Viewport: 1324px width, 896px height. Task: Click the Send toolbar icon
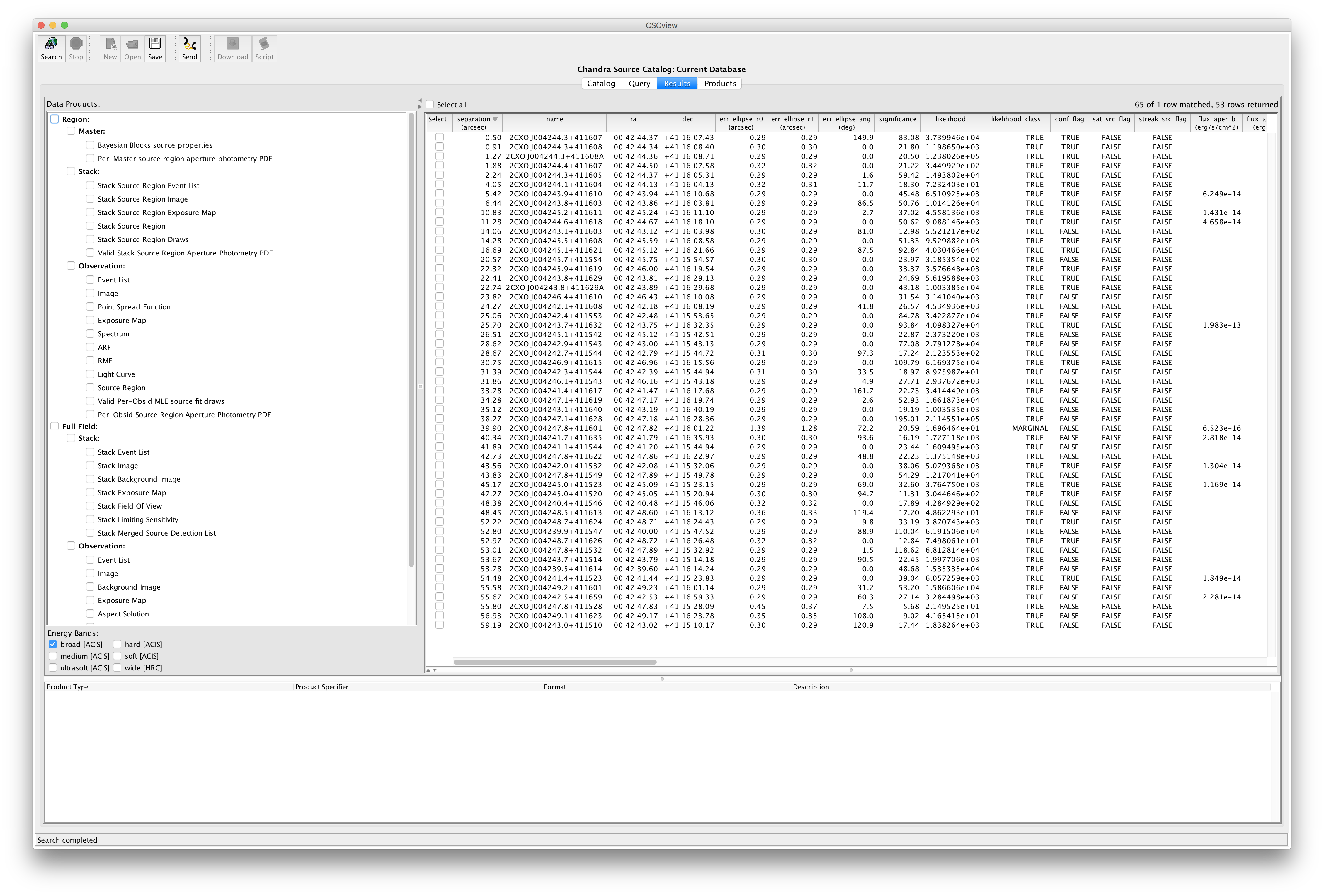click(190, 45)
